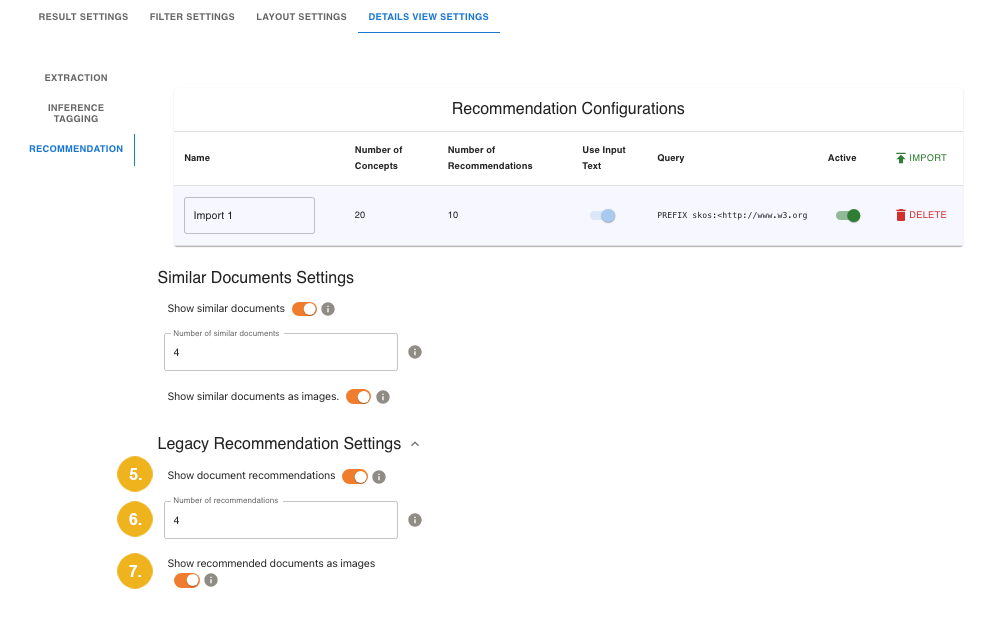Click info icon beside Show similar documents as images

click(382, 397)
